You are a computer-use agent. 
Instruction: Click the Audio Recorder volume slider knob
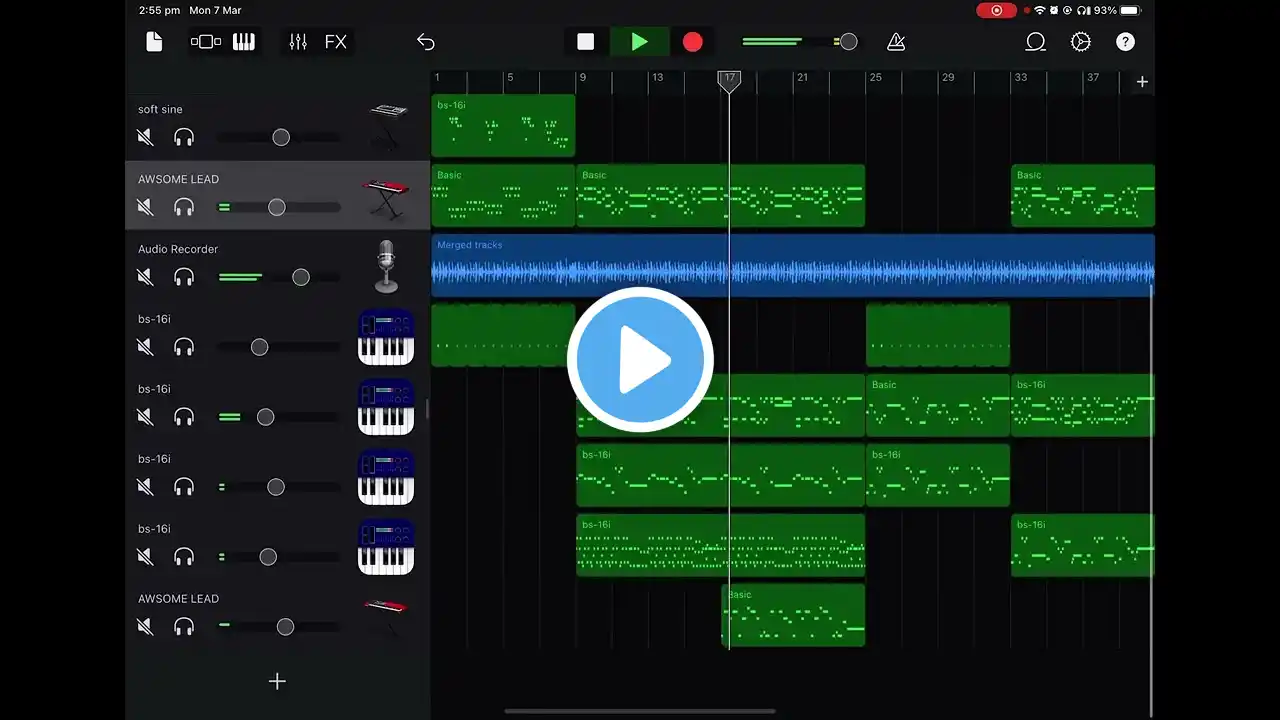[301, 277]
